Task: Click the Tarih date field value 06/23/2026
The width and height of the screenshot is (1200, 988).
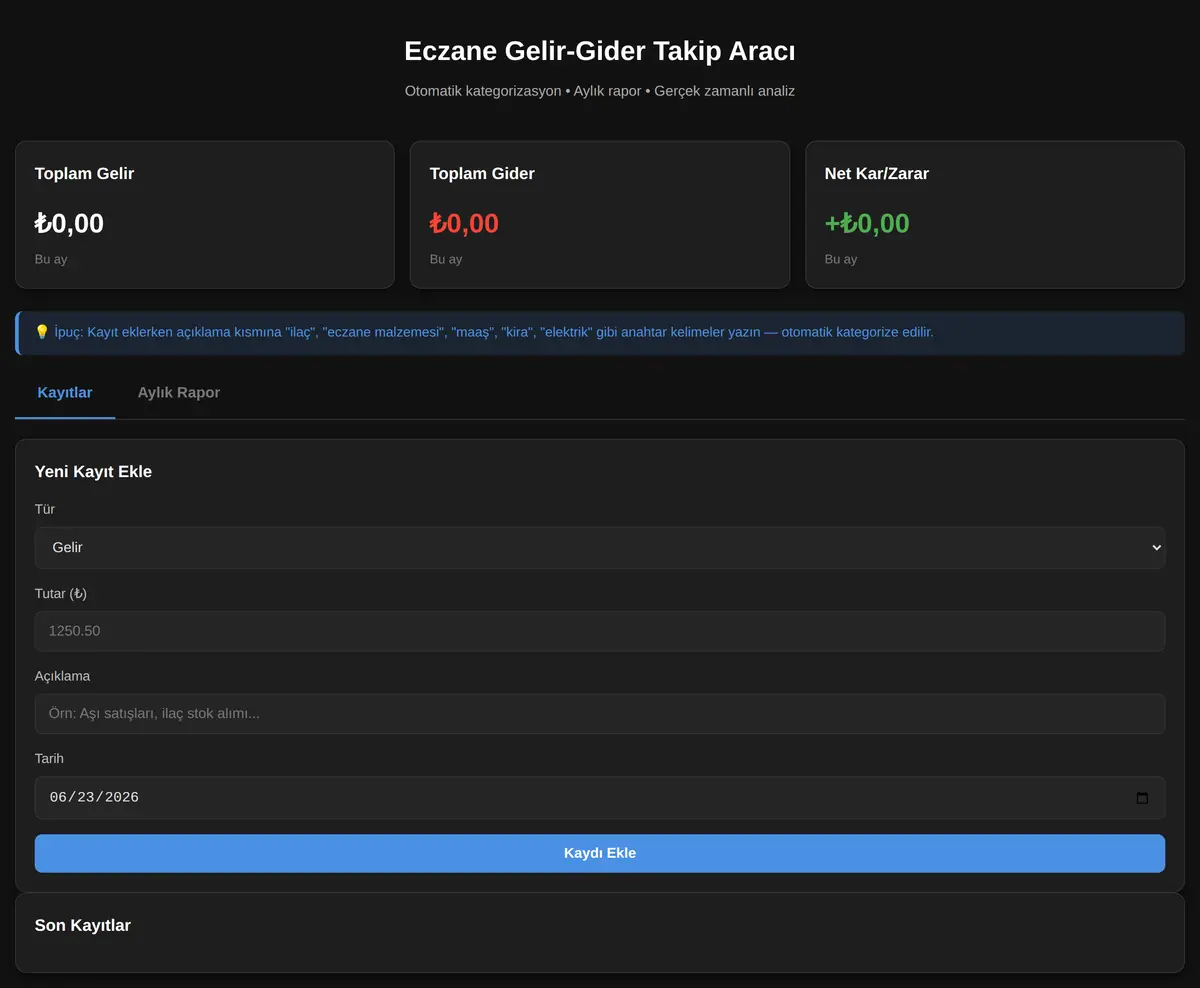Action: pos(94,798)
